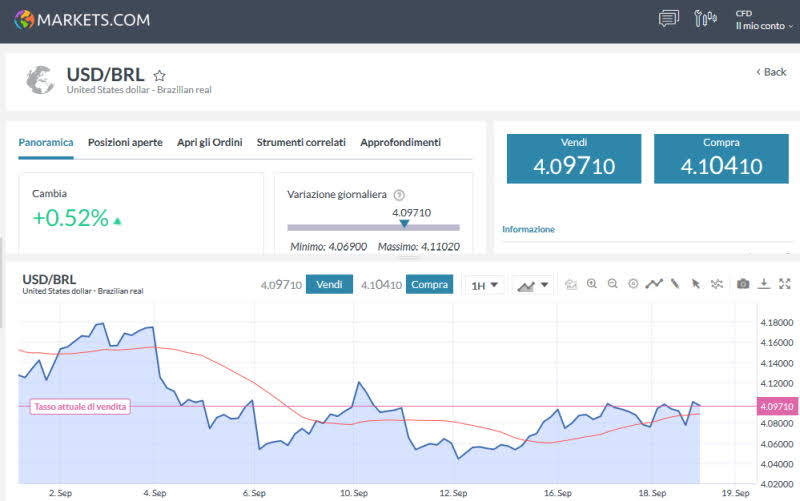This screenshot has height=501, width=800.
Task: Download the chart data
Action: pos(764,284)
